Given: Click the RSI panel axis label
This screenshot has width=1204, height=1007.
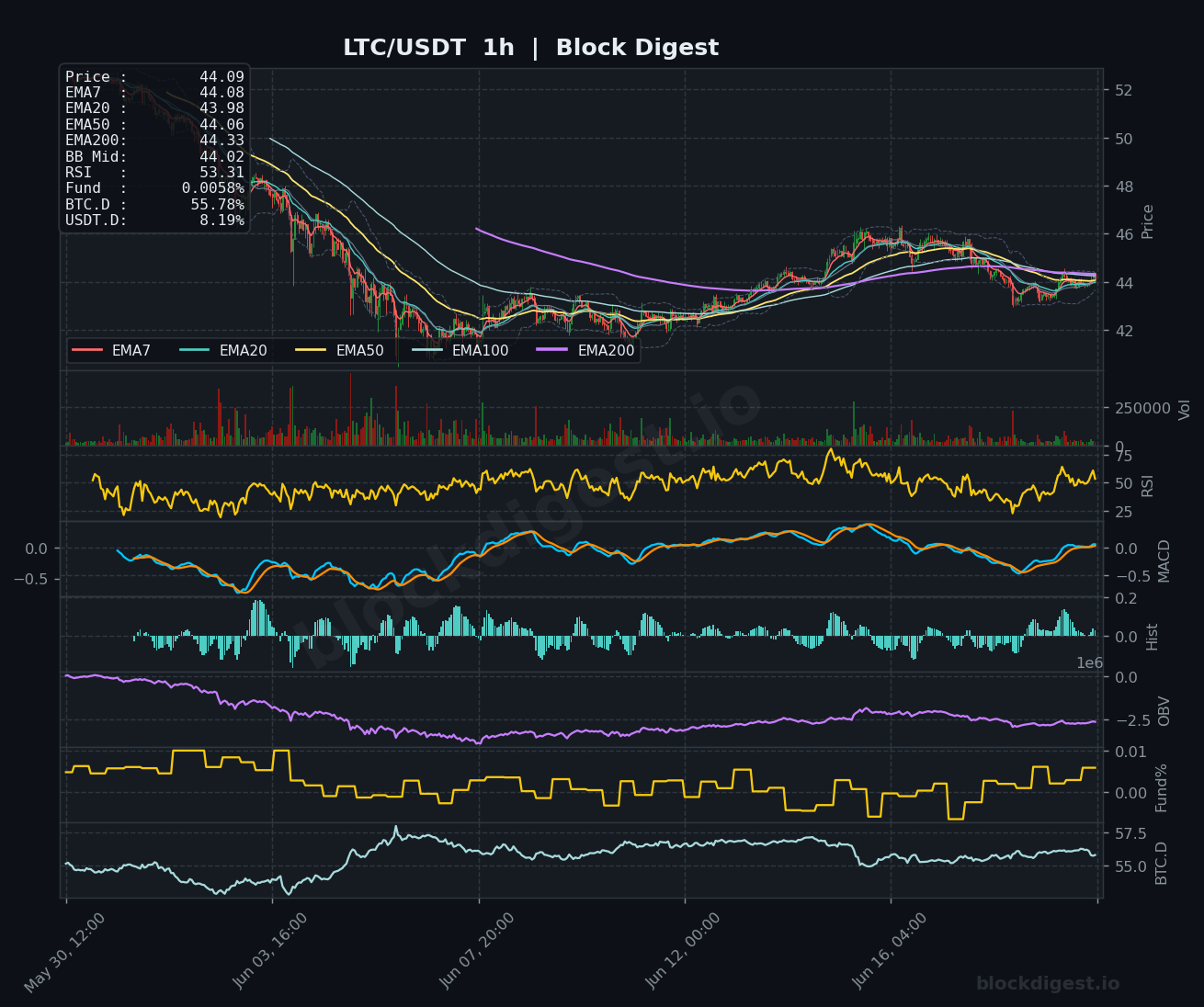Looking at the screenshot, I should point(1147,485).
